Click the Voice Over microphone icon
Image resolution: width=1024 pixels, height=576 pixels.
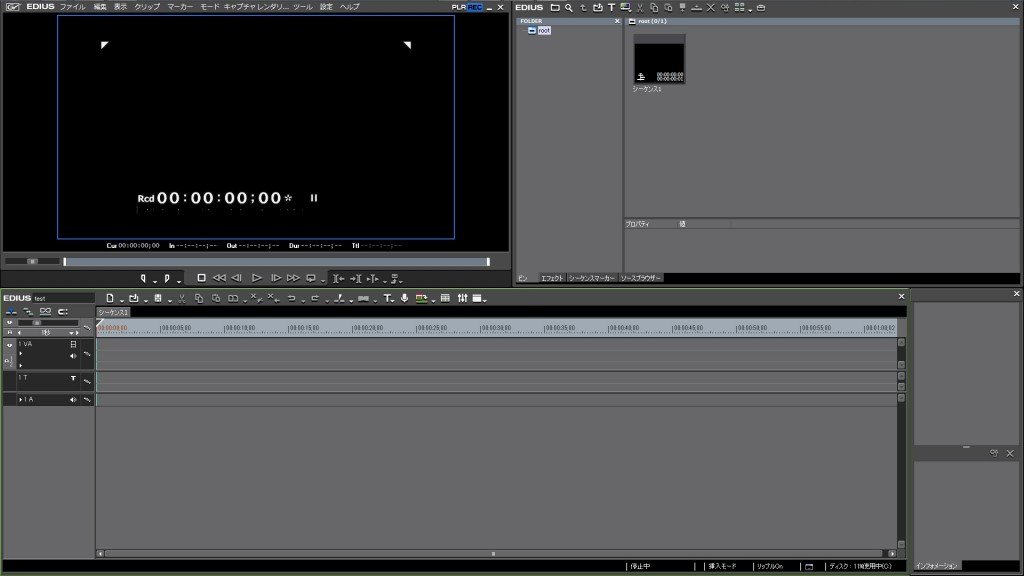405,298
